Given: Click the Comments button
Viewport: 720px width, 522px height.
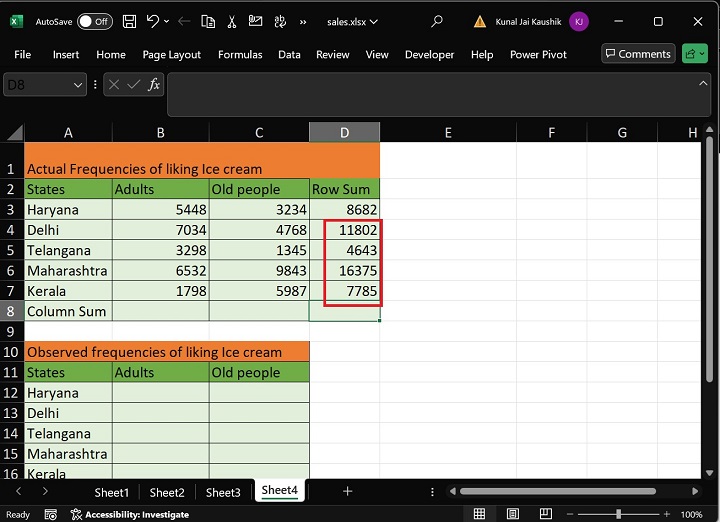Looking at the screenshot, I should click(638, 54).
